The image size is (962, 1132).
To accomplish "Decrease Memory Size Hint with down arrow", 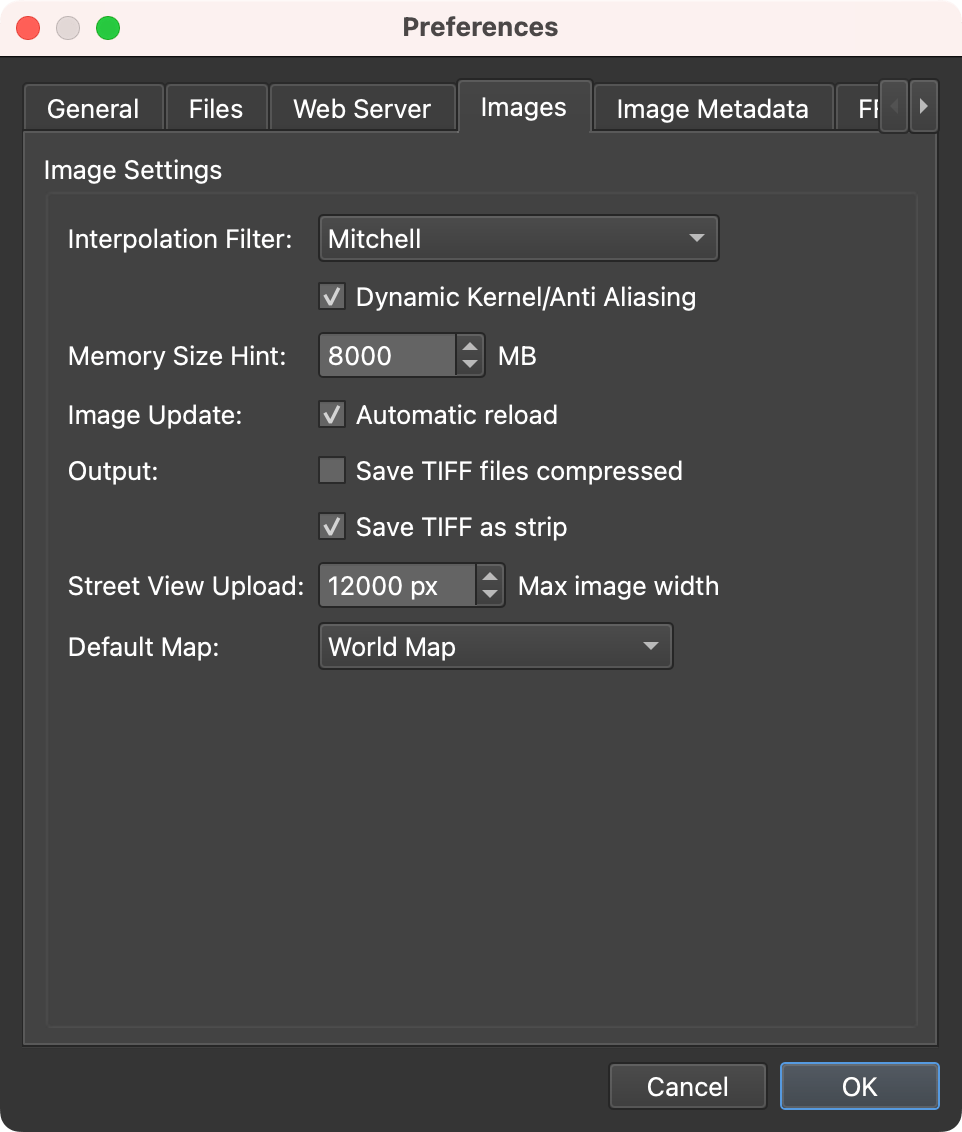I will (x=470, y=366).
